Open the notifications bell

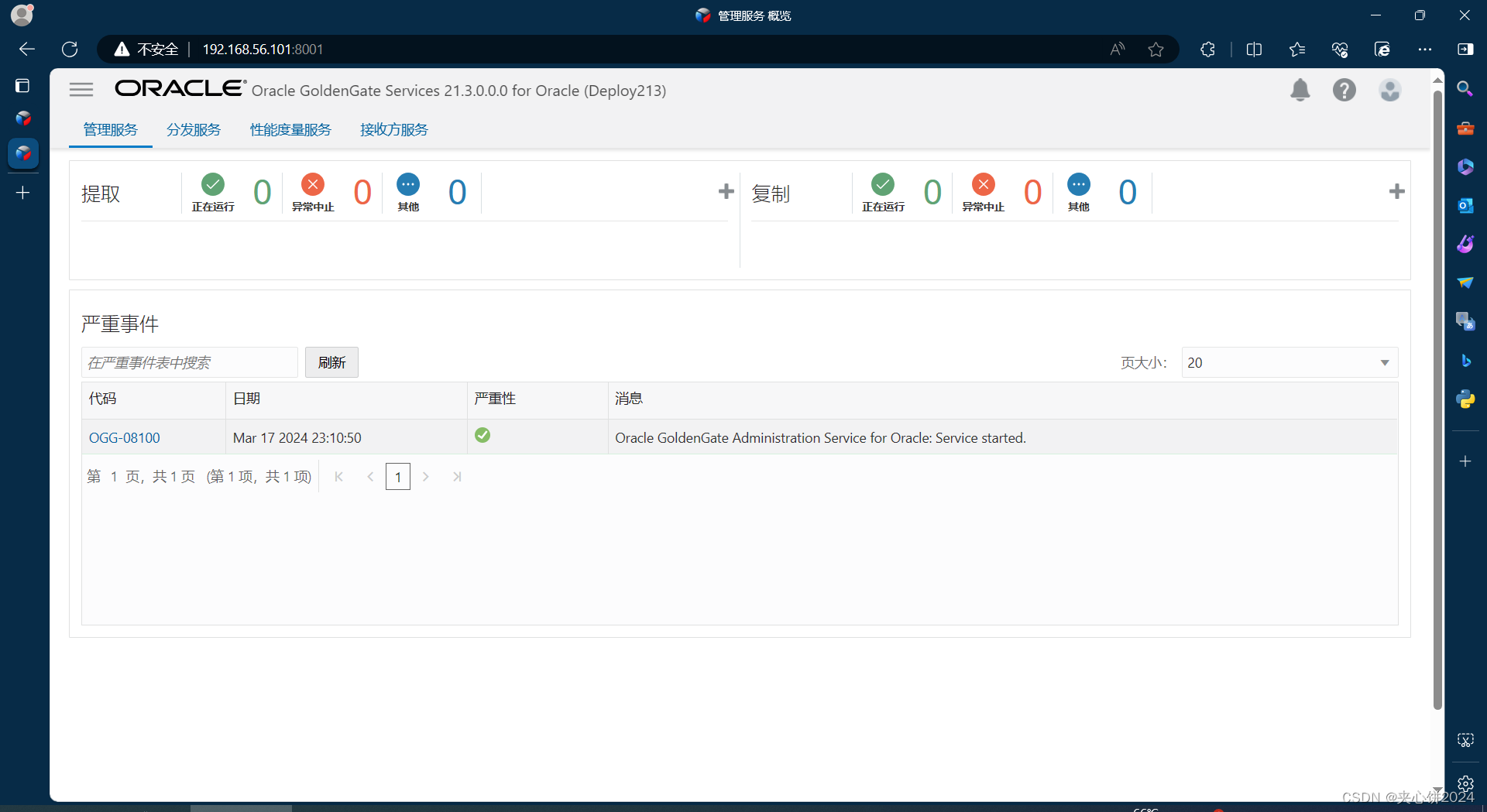click(1300, 91)
